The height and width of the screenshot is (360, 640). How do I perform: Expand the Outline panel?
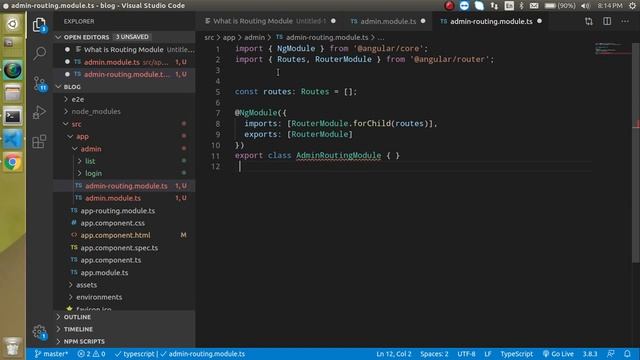tap(124, 317)
